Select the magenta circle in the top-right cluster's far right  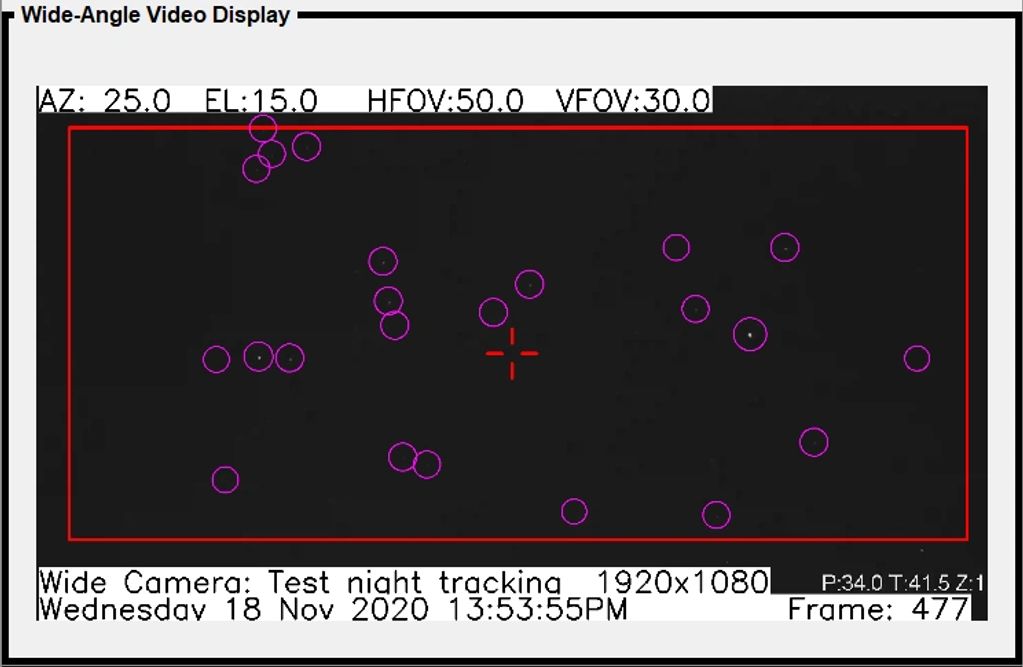click(x=785, y=247)
